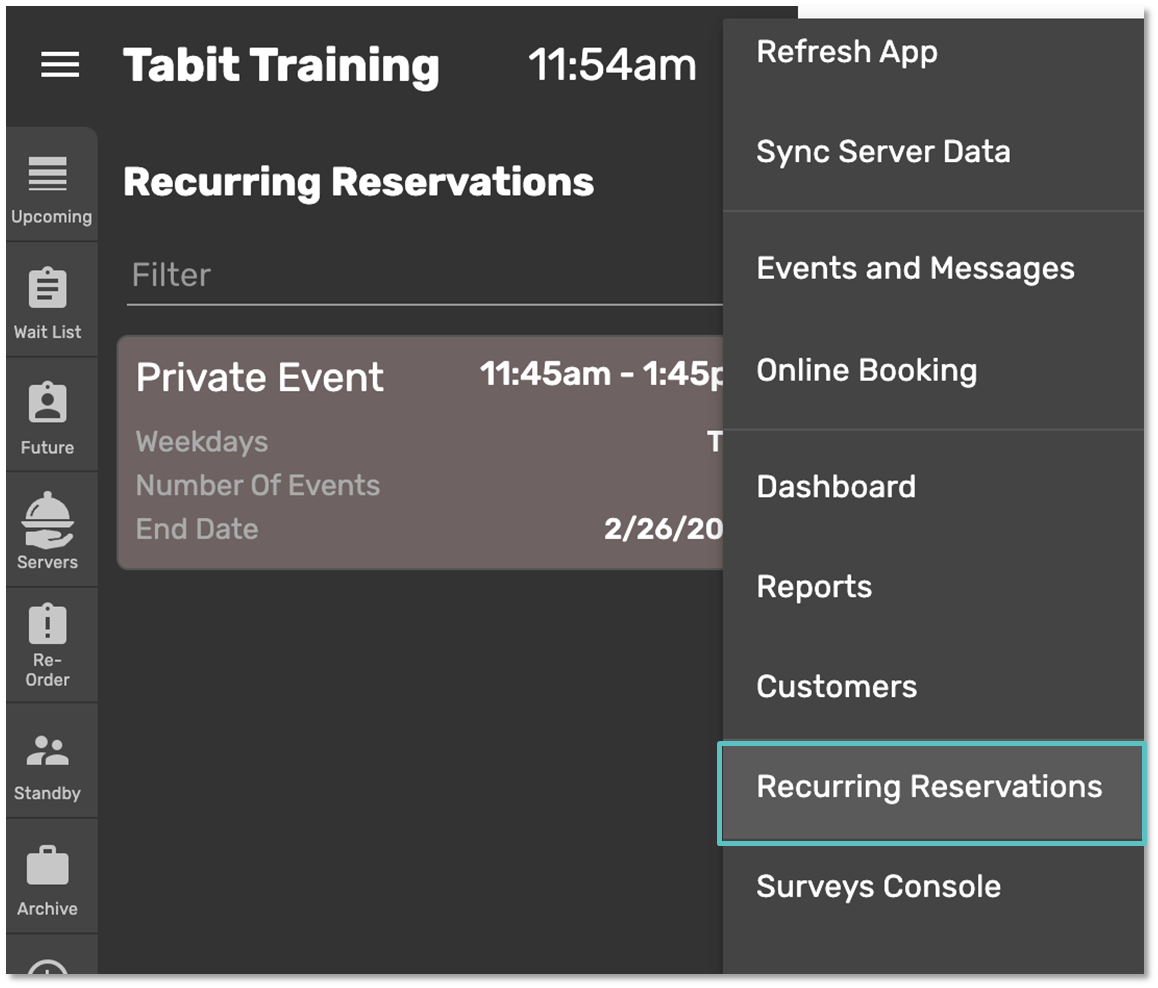Click the Filter input field

point(400,274)
